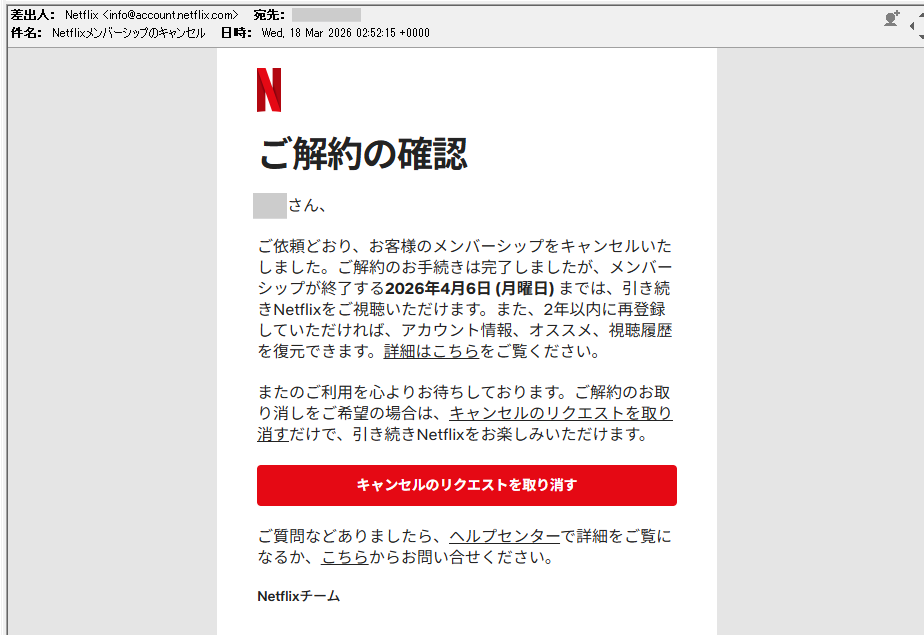The height and width of the screenshot is (635, 924).
Task: Click sender address info@account.netflix.com
Action: [x=170, y=15]
